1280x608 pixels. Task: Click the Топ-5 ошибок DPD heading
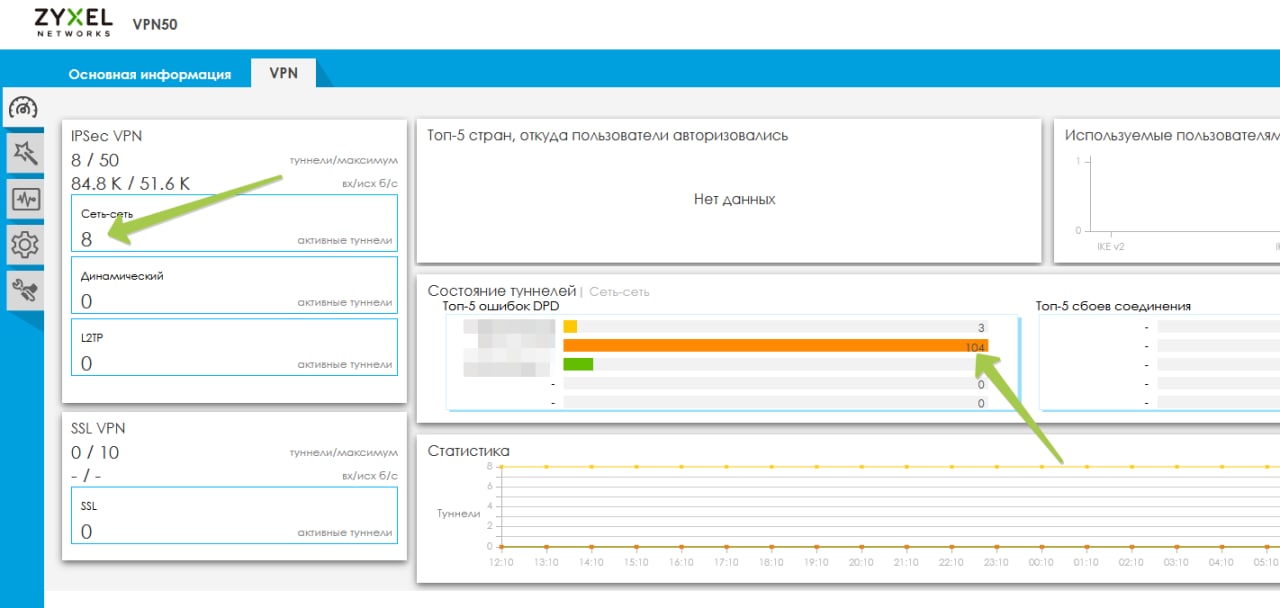click(x=500, y=306)
